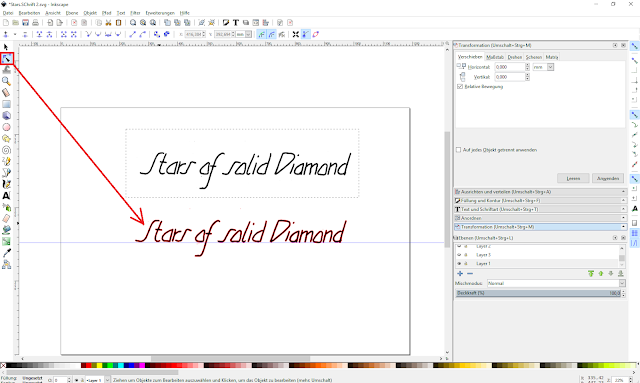The height and width of the screenshot is (383, 640).
Task: Select the Ellipse circle tool
Action: (x=6, y=127)
